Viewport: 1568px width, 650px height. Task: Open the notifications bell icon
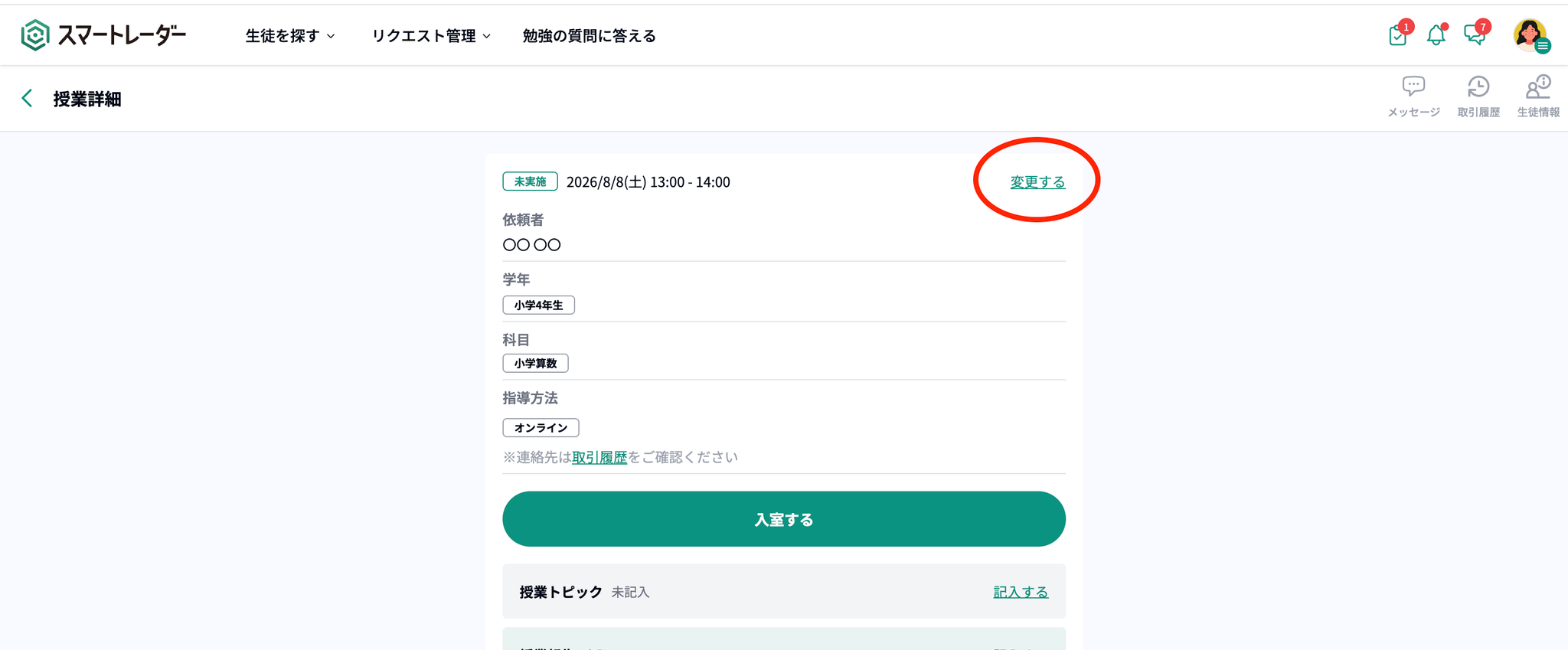[1436, 34]
